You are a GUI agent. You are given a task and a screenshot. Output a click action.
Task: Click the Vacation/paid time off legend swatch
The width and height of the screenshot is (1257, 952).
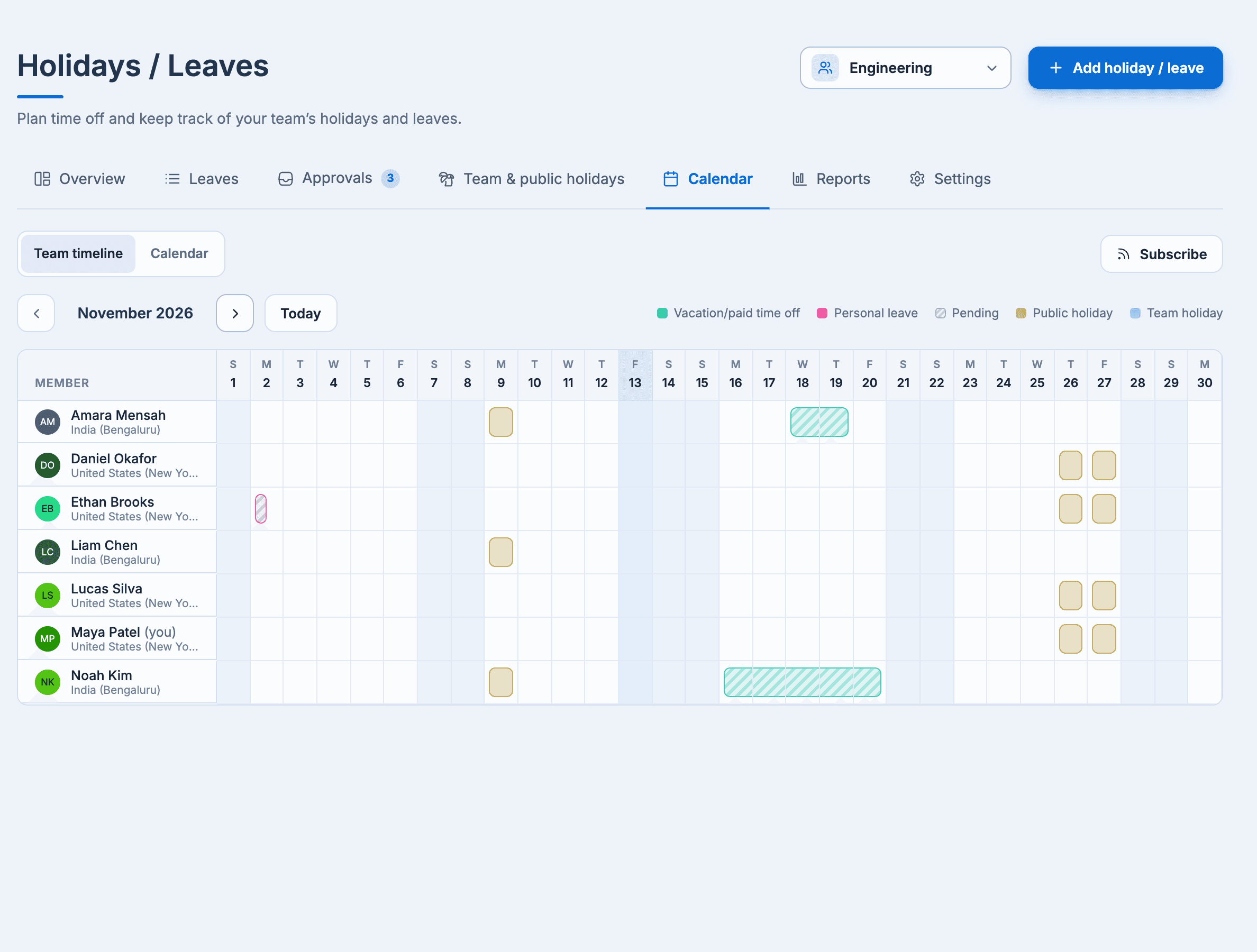click(662, 313)
